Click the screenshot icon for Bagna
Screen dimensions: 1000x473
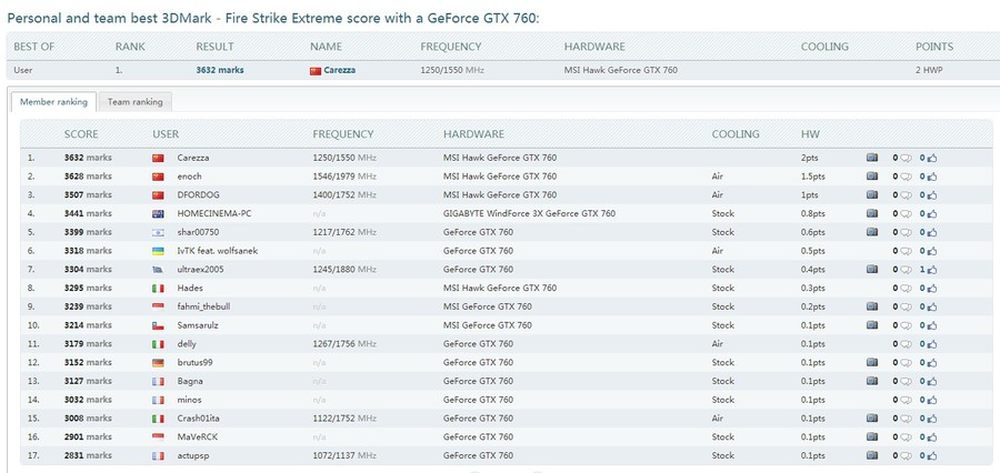[x=872, y=381]
